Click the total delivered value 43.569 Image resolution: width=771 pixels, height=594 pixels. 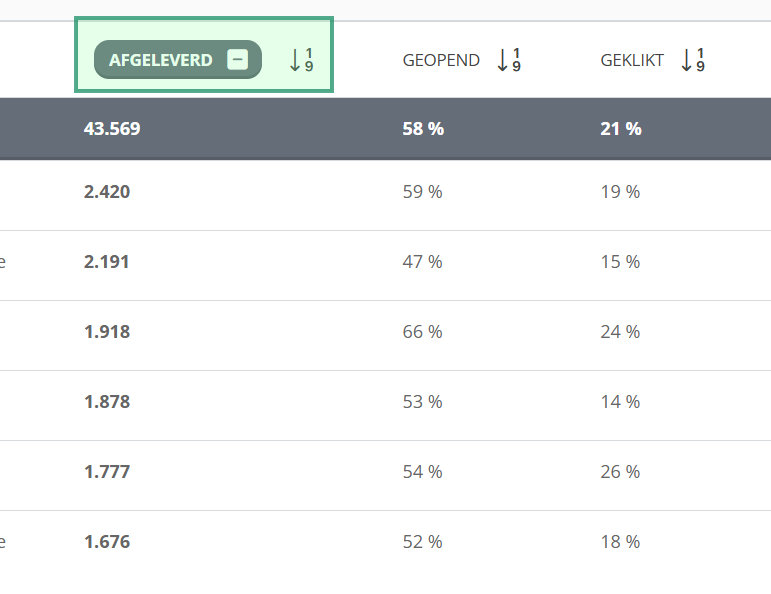[112, 129]
